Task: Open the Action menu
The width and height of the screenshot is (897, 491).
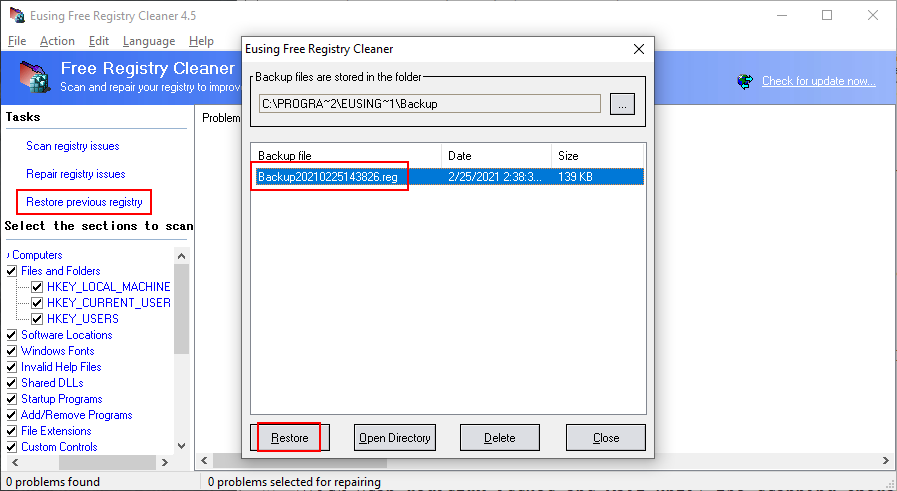Action: click(x=57, y=41)
